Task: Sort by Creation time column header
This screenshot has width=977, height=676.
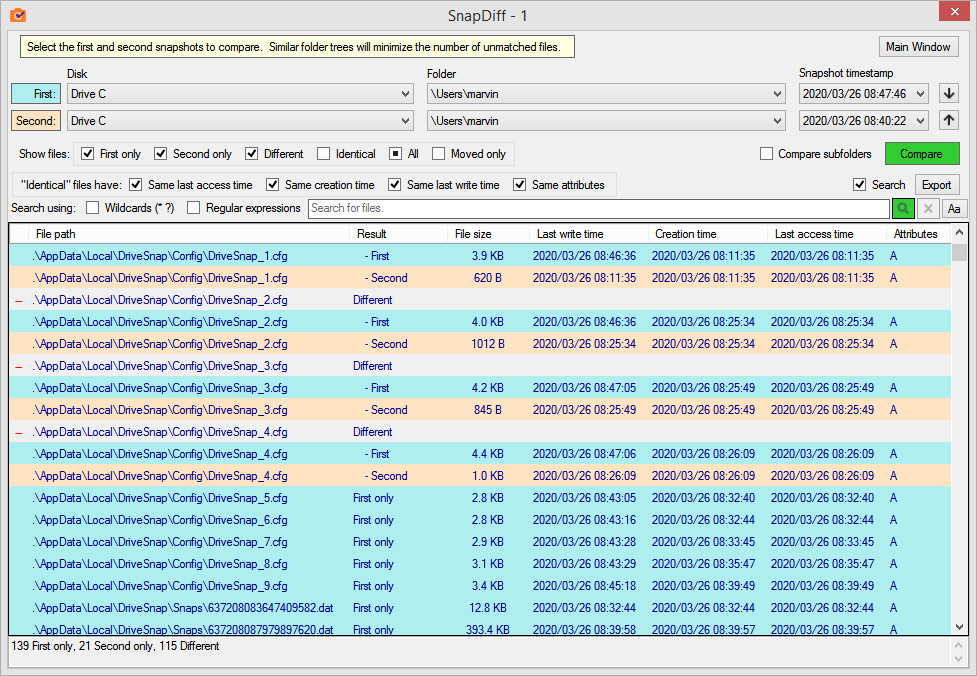Action: click(x=707, y=234)
